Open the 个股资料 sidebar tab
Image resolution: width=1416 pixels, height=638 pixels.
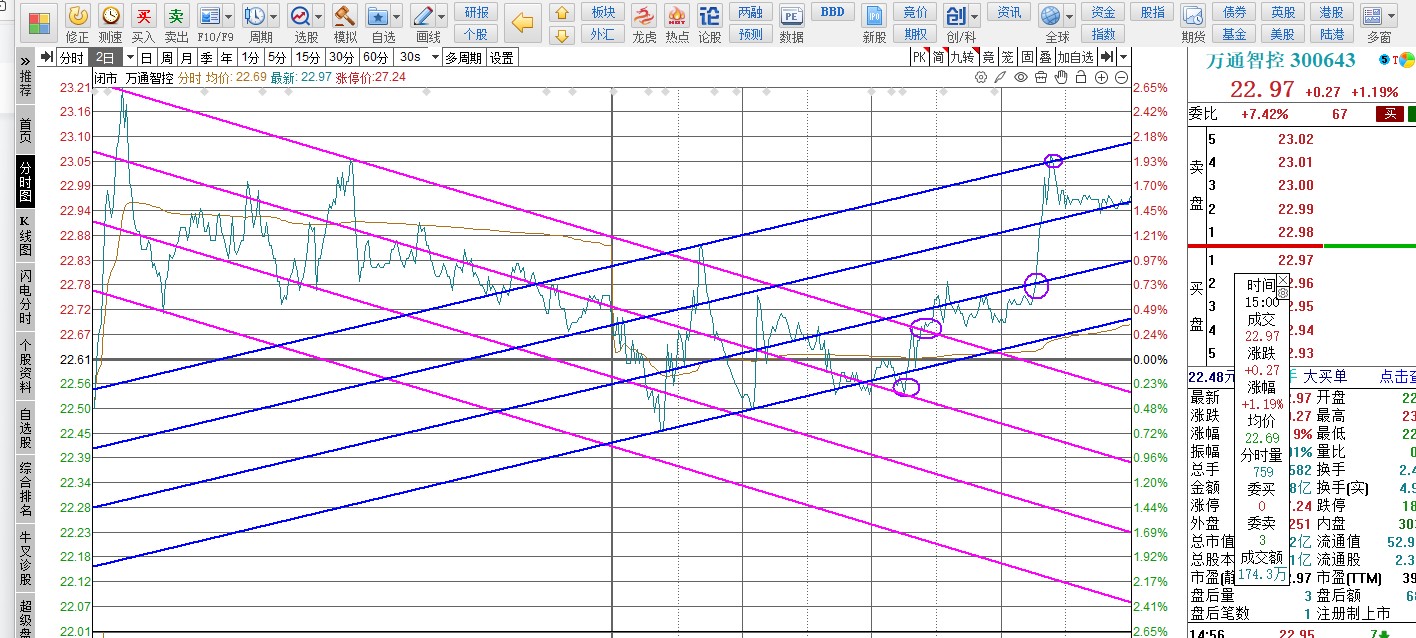click(x=26, y=364)
